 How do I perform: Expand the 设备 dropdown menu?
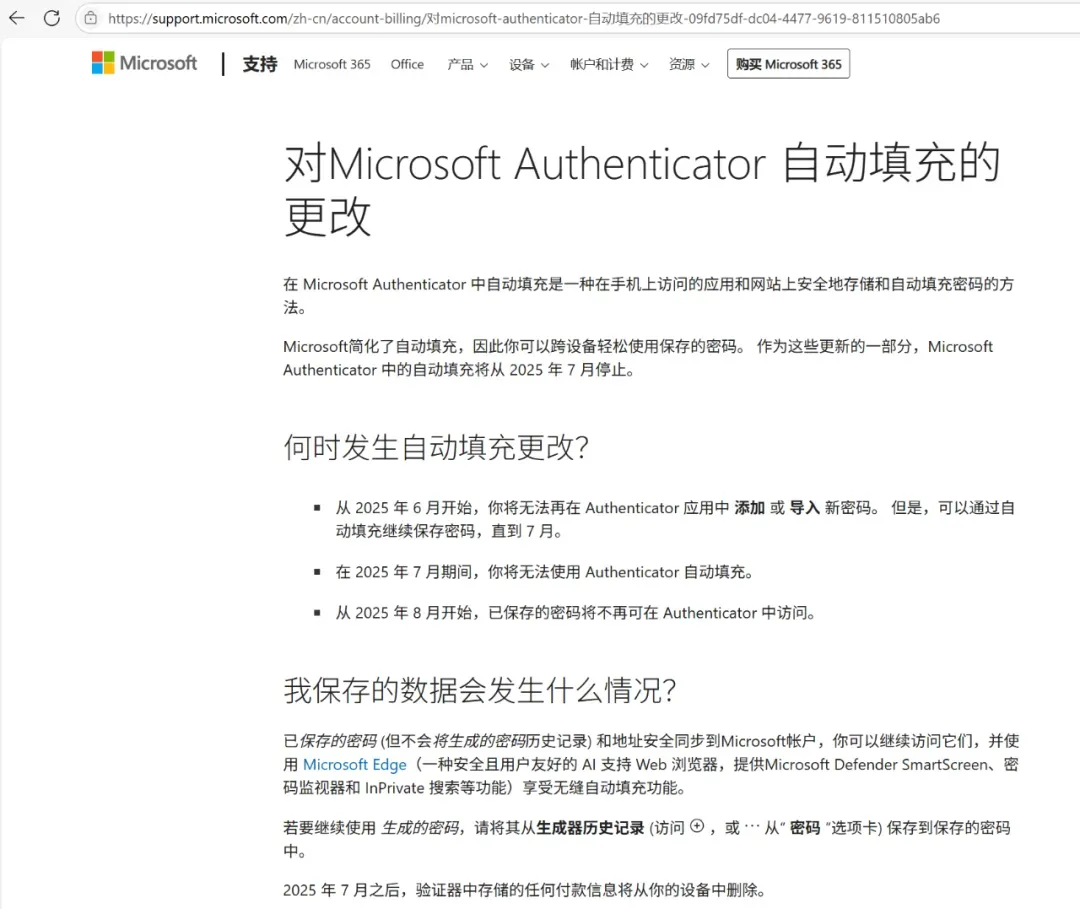click(529, 64)
